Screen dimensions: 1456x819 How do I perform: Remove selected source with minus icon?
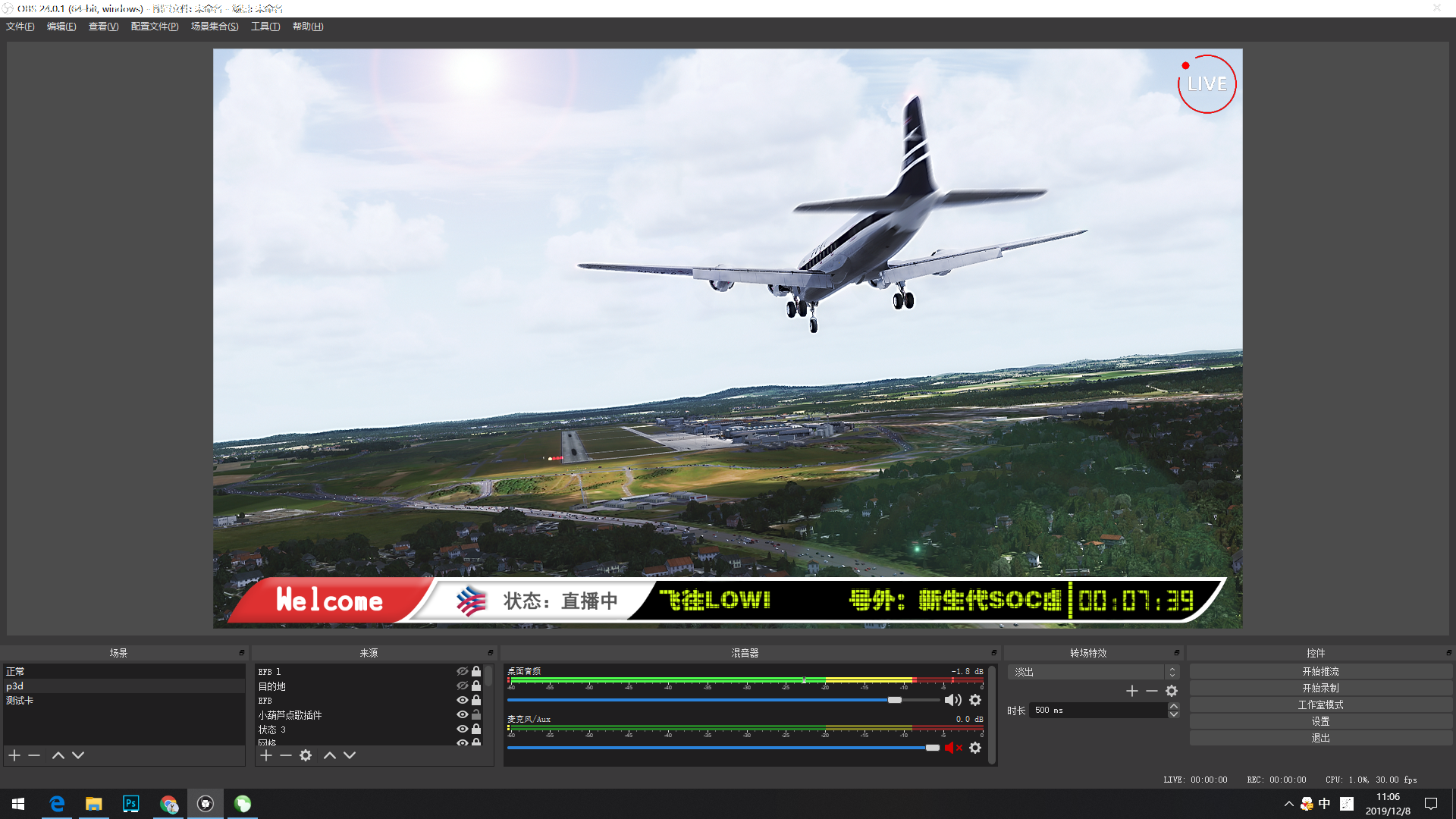(286, 755)
